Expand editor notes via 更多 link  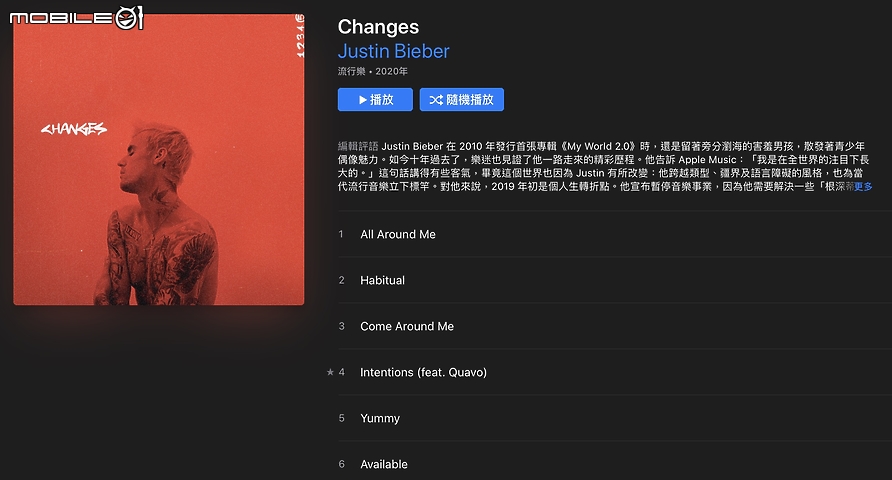pyautogui.click(x=863, y=187)
